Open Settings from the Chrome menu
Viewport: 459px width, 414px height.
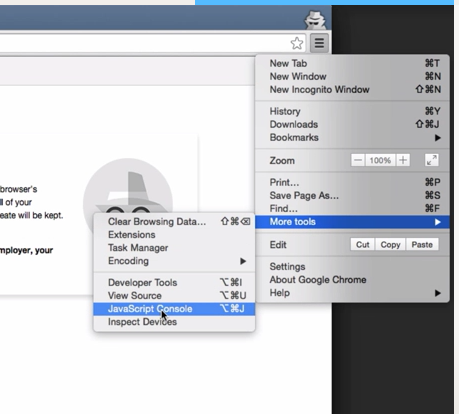point(352,267)
